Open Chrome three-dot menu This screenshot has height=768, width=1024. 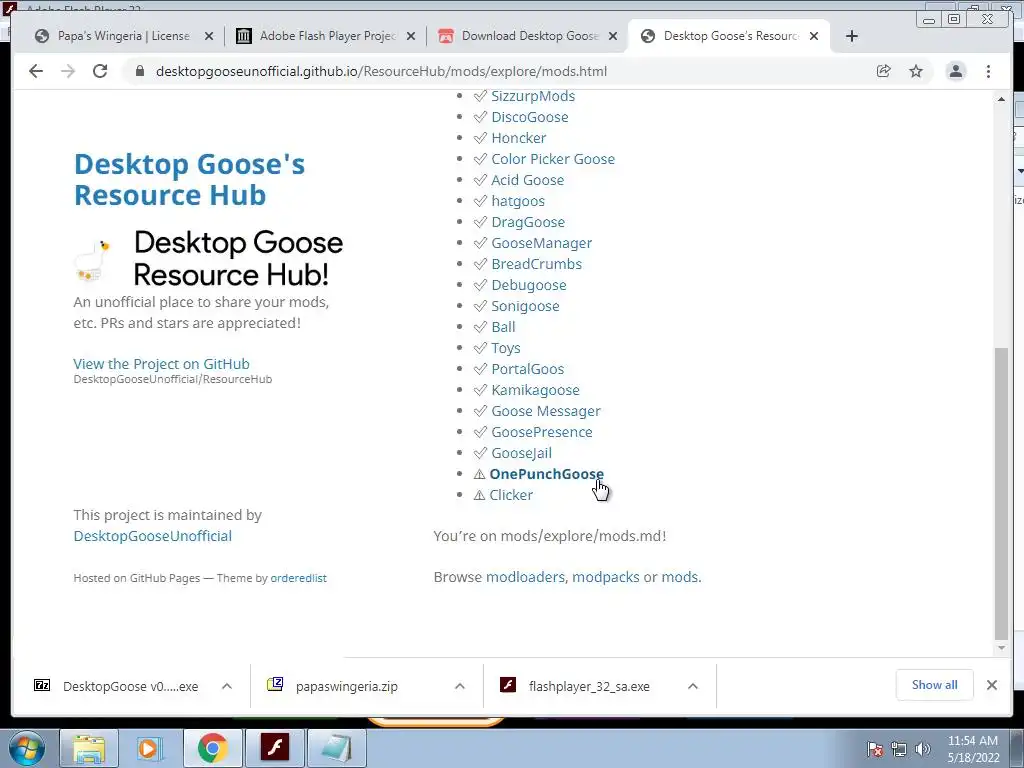pyautogui.click(x=988, y=71)
